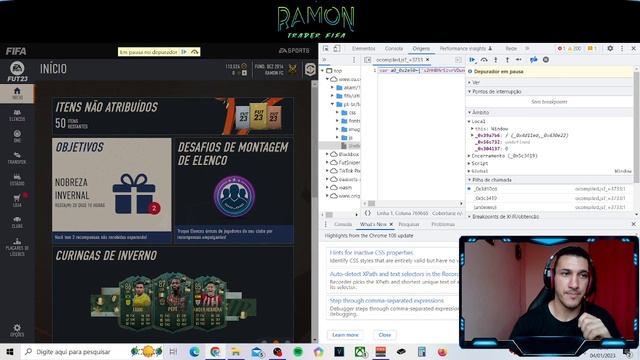Click the debugger sidebar vertical scrollbar
This screenshot has width=640, height=360.
pyautogui.click(x=636, y=127)
